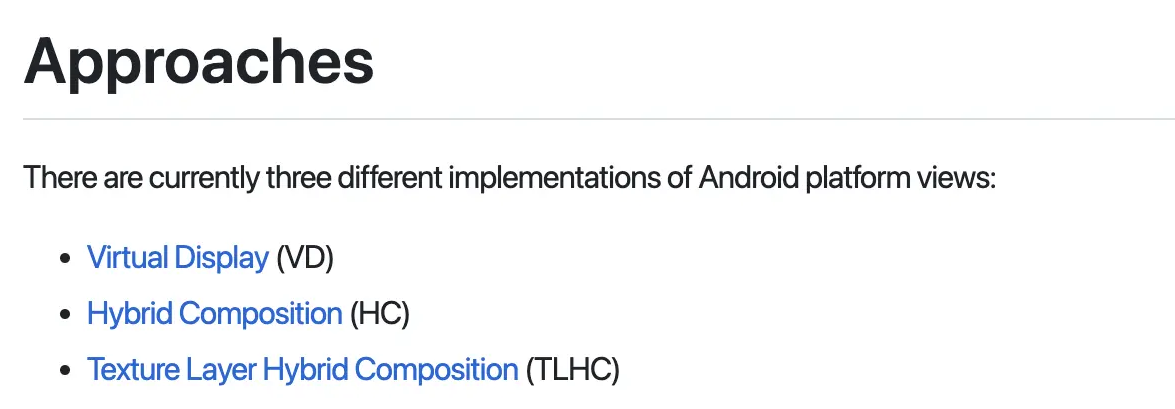Click the bullet before Hybrid Composition (HC)
Image resolution: width=1175 pixels, height=409 pixels.
pos(65,315)
